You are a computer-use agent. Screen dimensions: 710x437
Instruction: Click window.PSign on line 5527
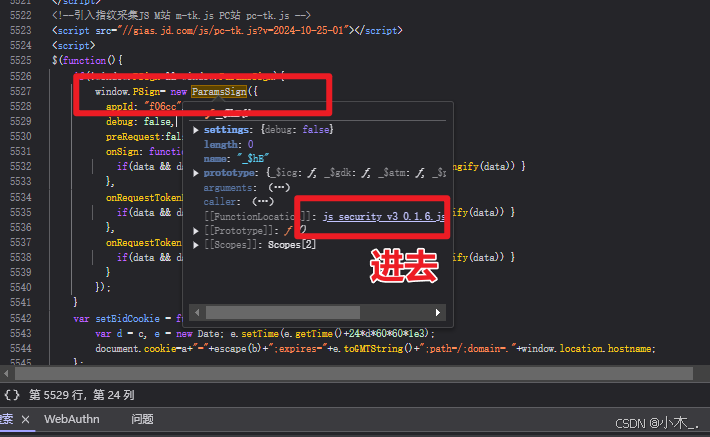127,91
